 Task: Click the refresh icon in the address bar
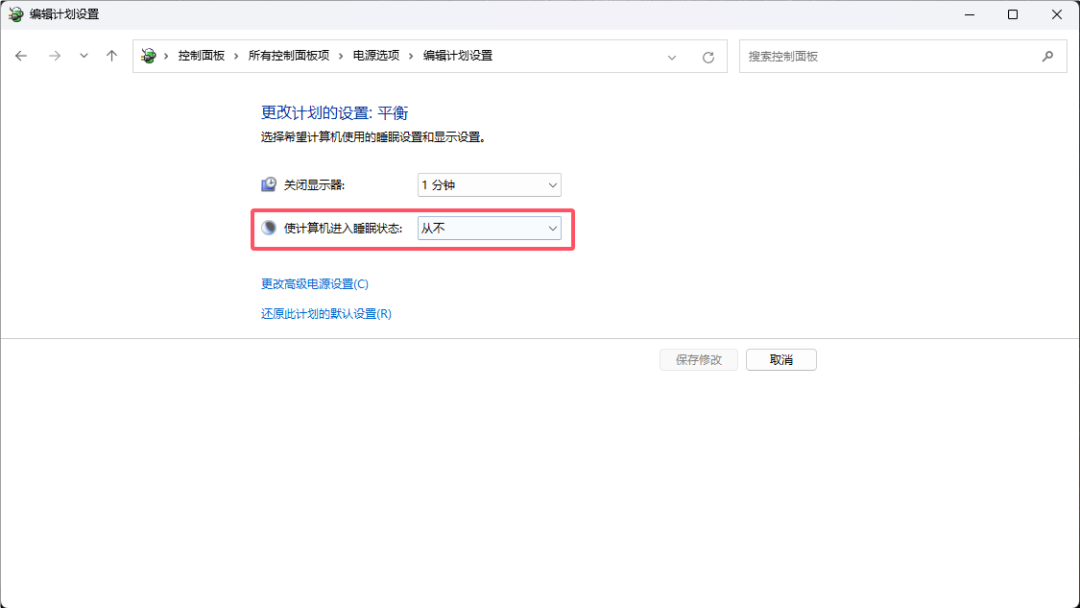click(709, 56)
